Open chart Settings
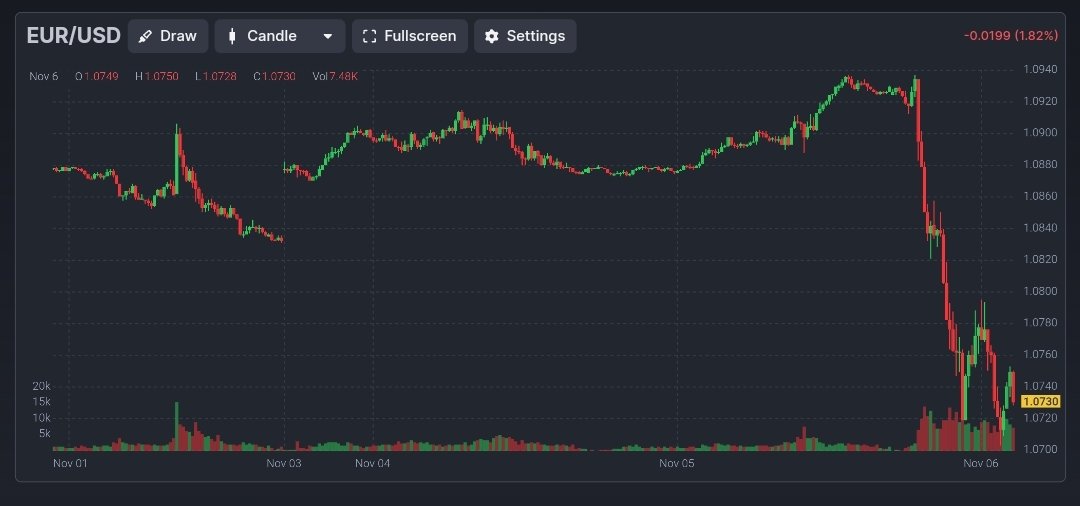 pyautogui.click(x=525, y=36)
